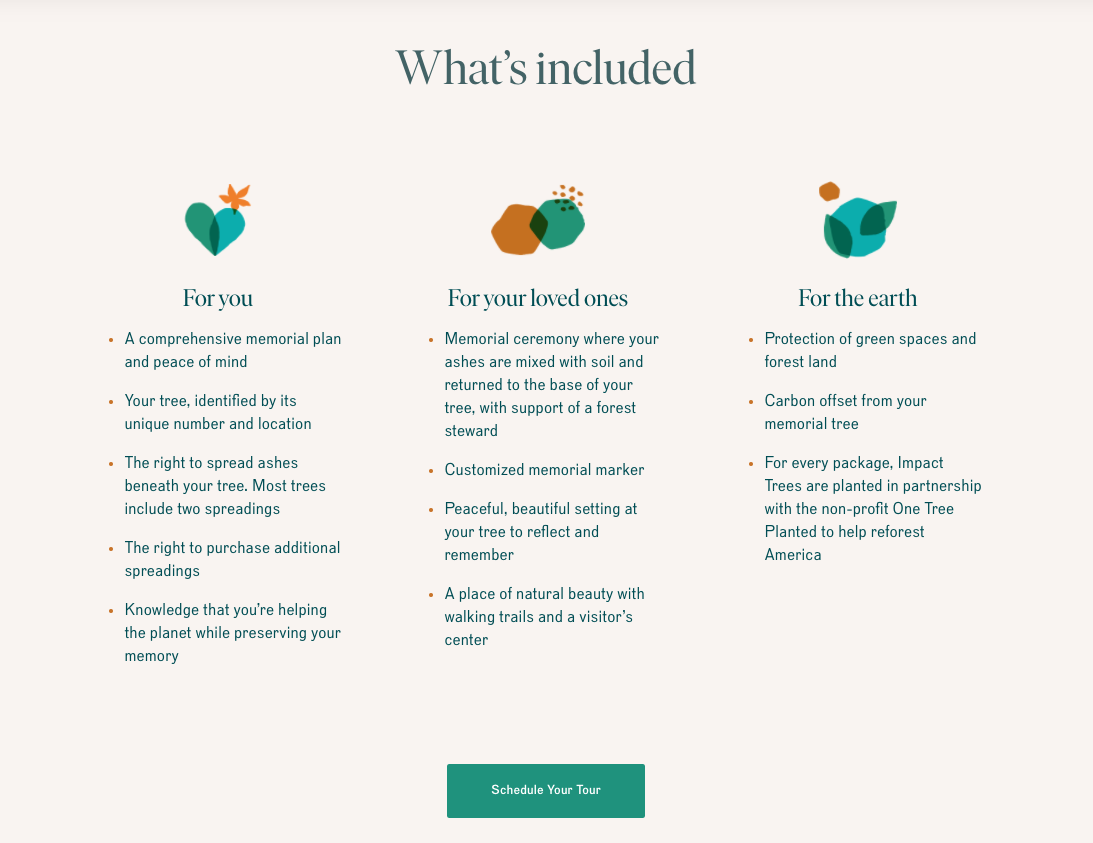
Task: Click the unique number and location item
Action: tap(218, 412)
